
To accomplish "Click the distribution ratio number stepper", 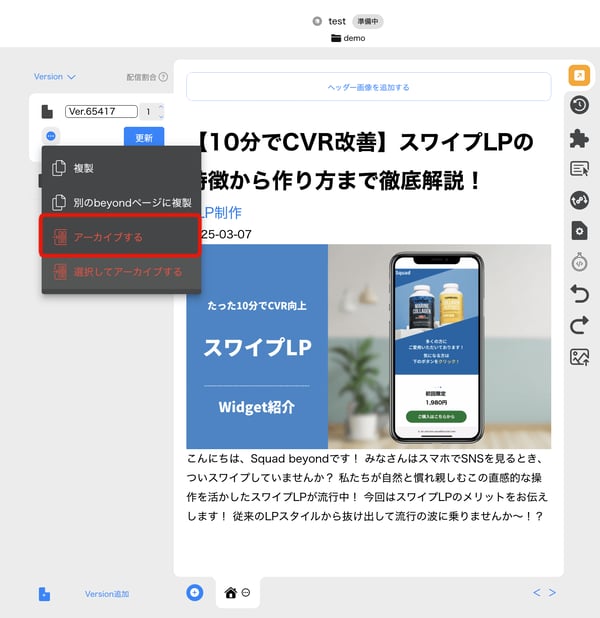I will pyautogui.click(x=151, y=112).
